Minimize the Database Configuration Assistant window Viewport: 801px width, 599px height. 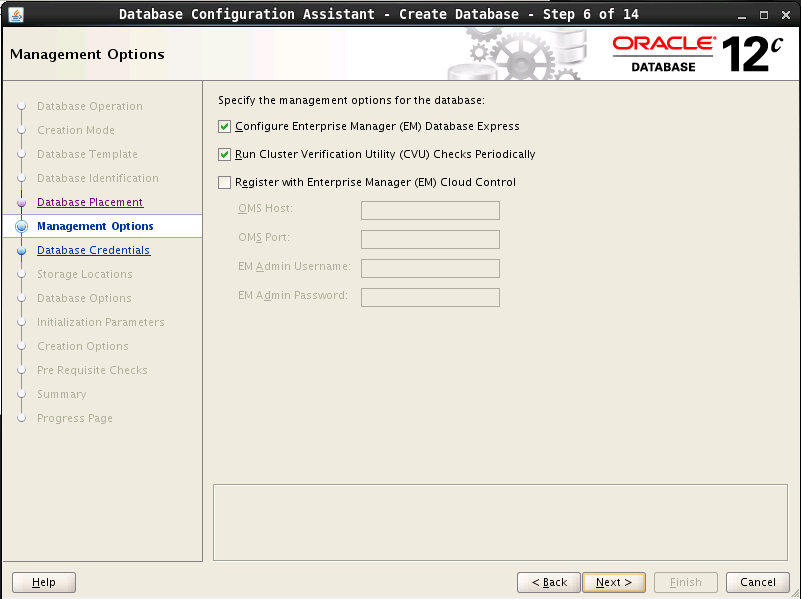[742, 14]
